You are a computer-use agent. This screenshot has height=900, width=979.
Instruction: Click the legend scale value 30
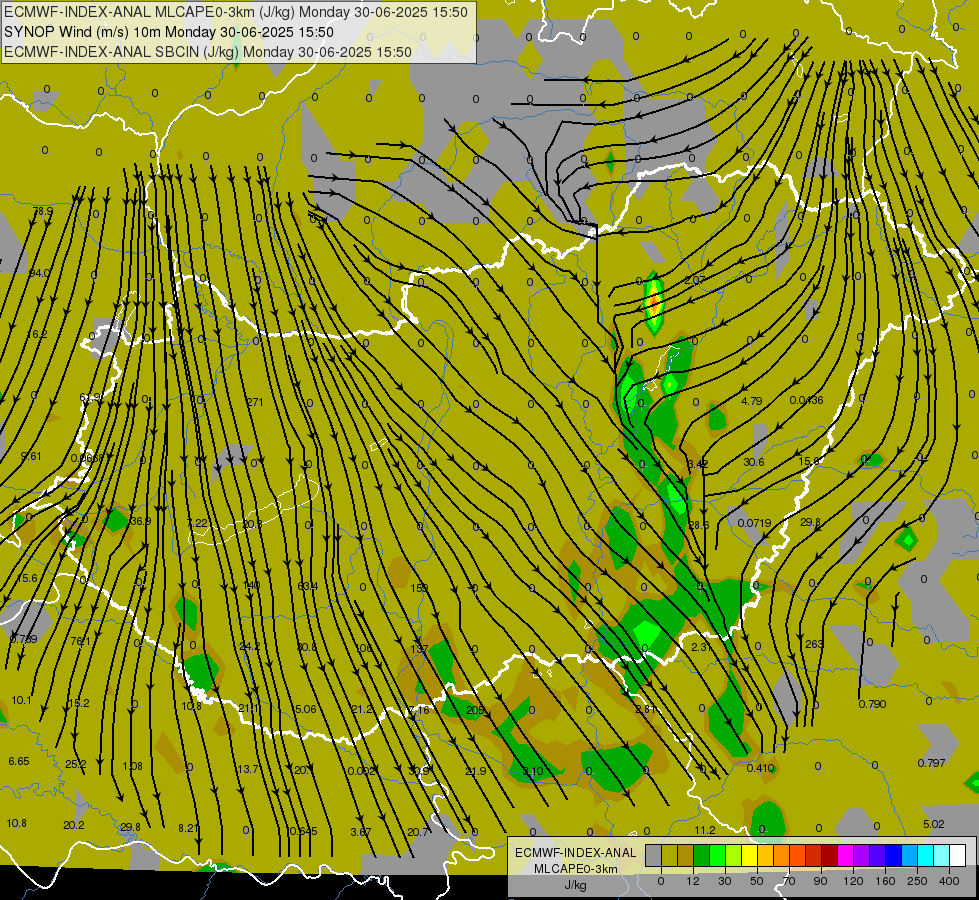pos(724,881)
